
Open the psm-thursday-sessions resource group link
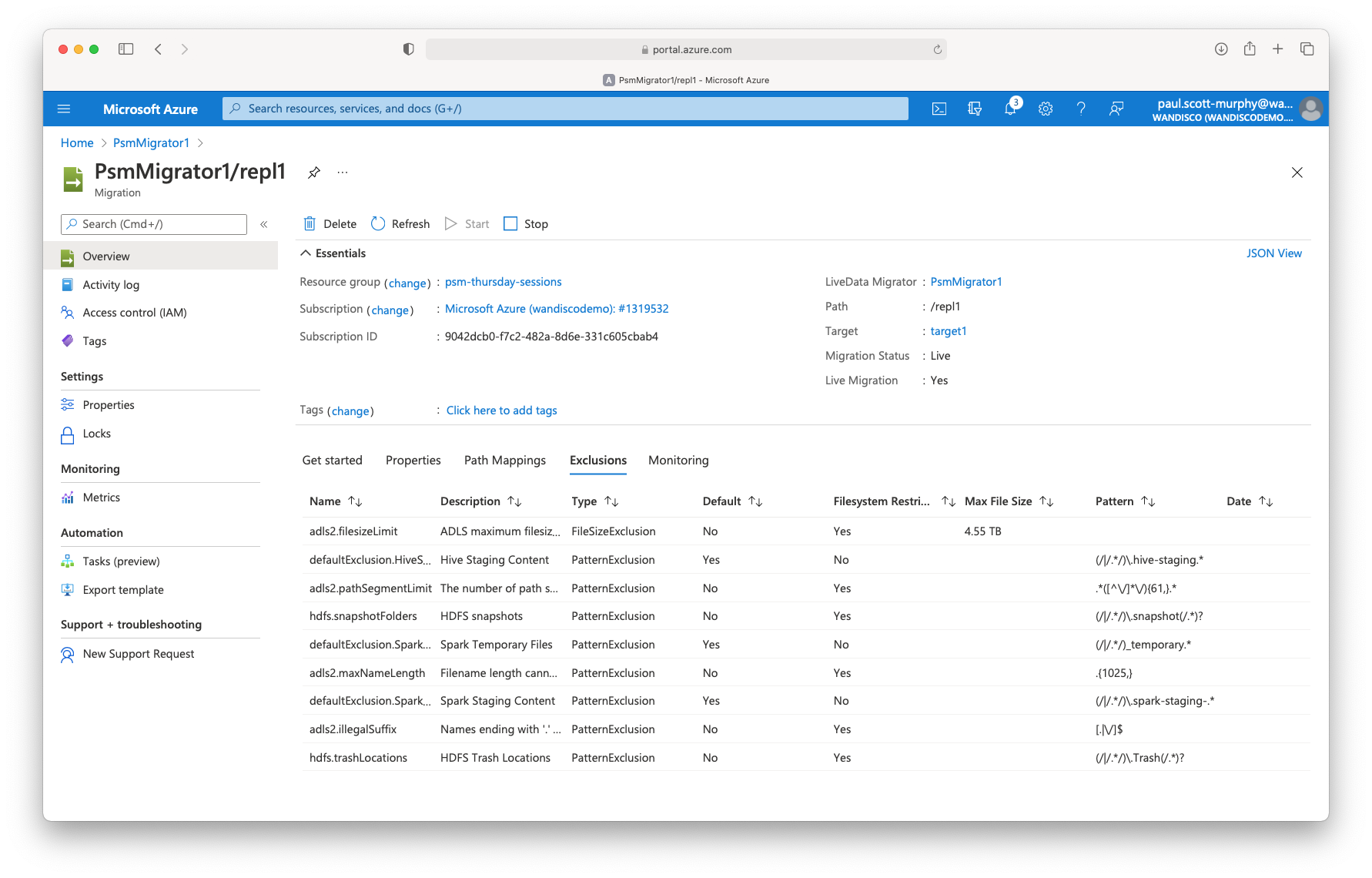pos(503,282)
